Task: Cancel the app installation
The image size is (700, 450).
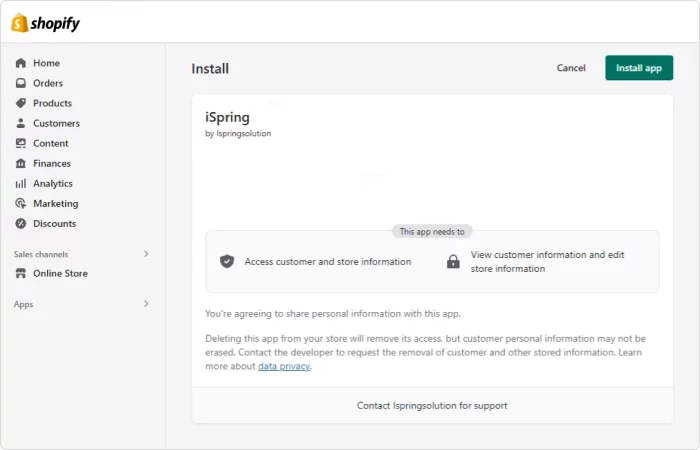Action: point(571,68)
